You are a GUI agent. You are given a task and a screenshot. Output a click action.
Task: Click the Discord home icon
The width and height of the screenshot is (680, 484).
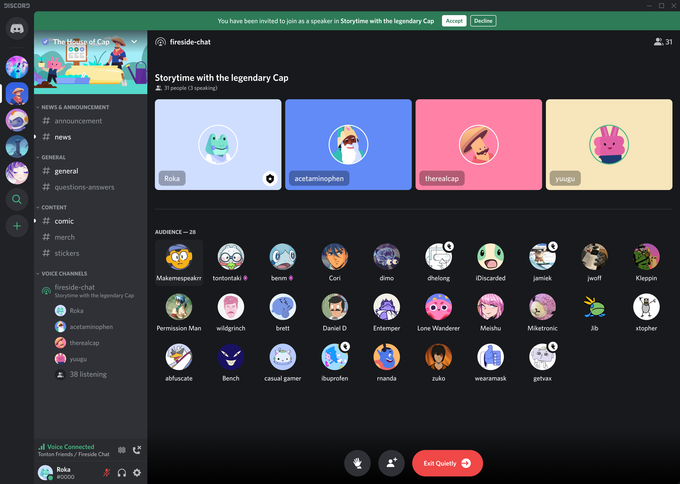17,29
